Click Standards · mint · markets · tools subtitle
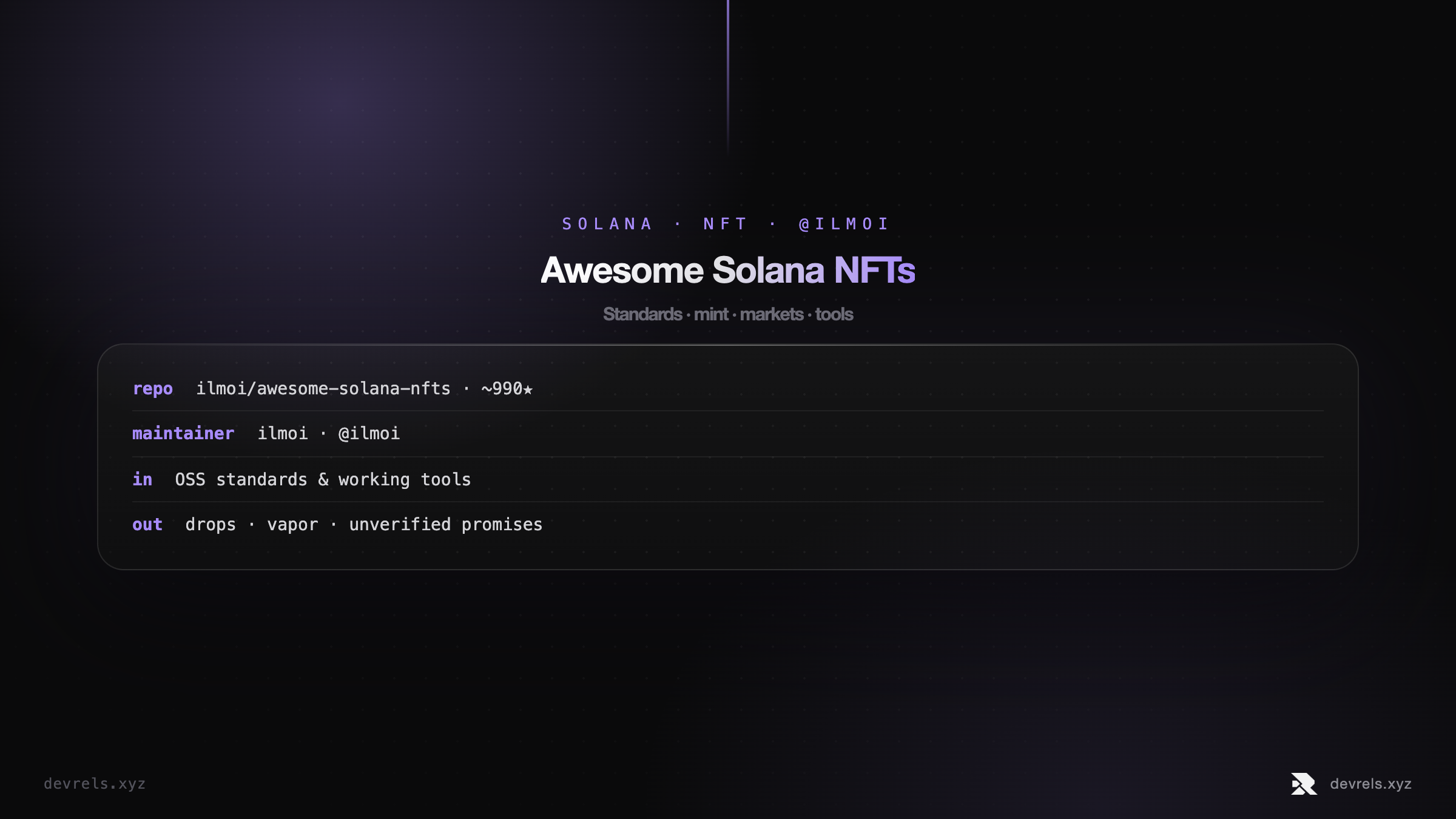 click(x=728, y=314)
